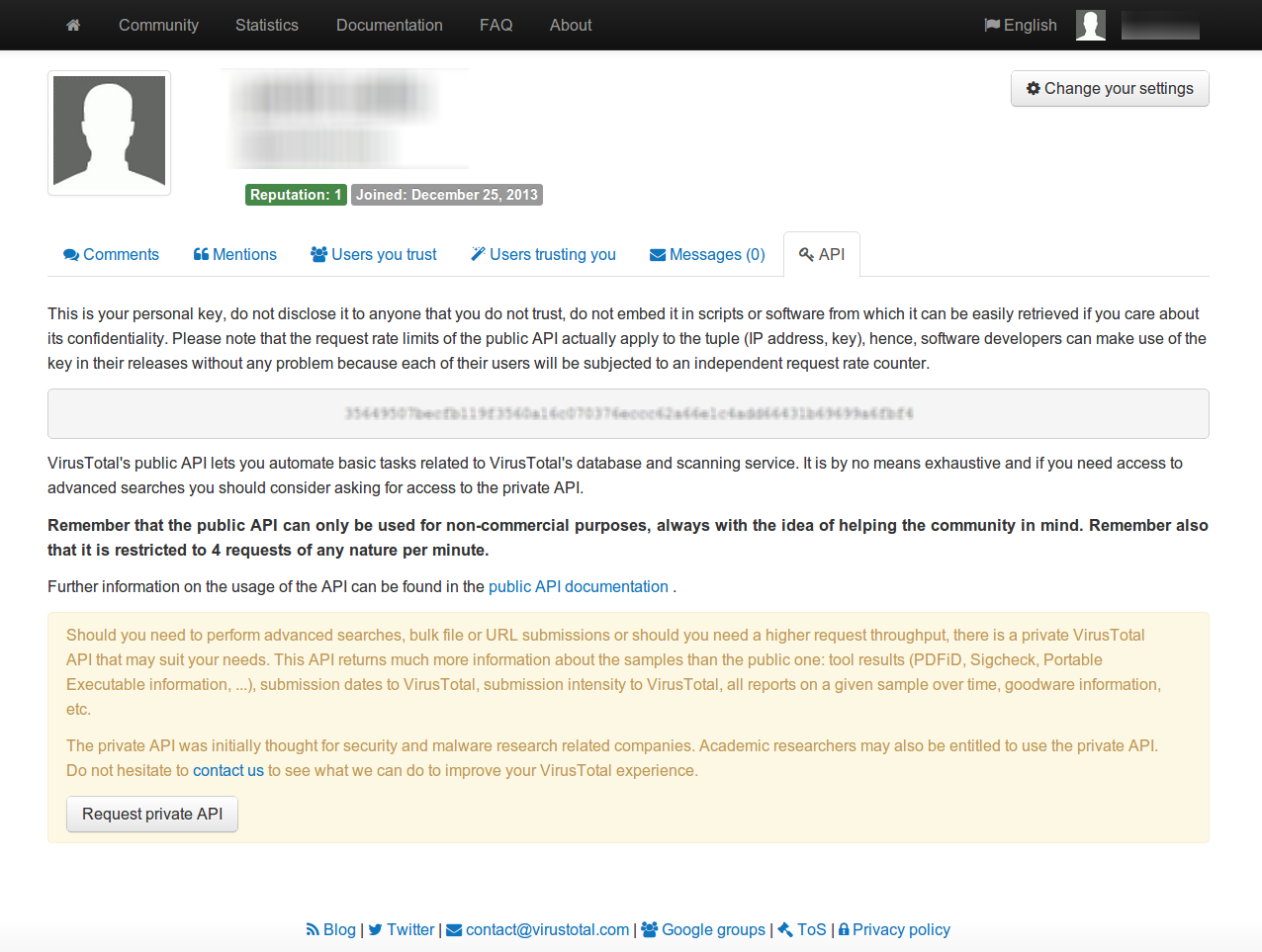Open the Documentation menu item

[x=389, y=25]
